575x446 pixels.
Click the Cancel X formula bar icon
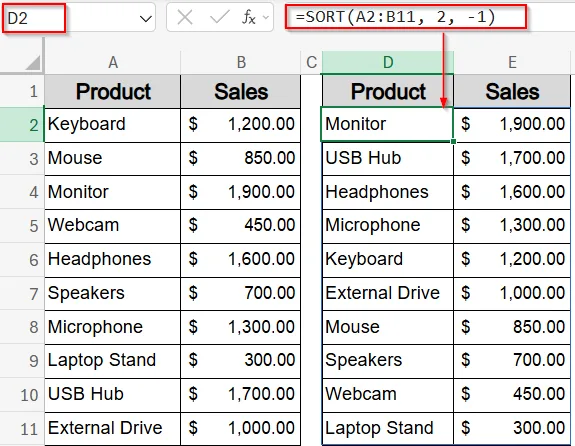coord(185,17)
